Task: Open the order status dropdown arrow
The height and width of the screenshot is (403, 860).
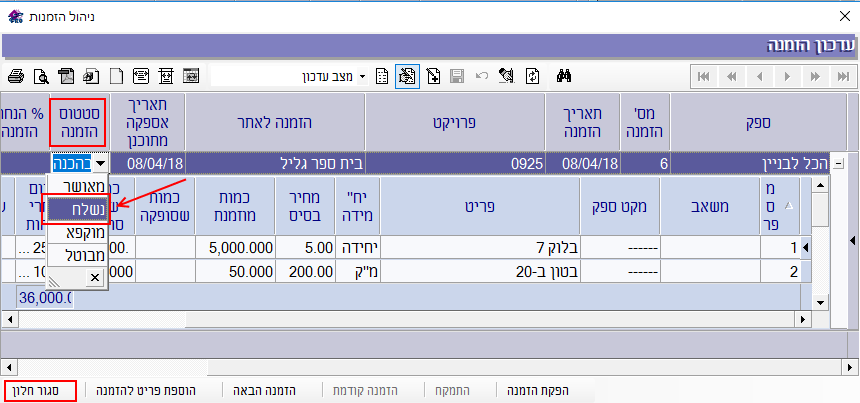Action: point(100,163)
